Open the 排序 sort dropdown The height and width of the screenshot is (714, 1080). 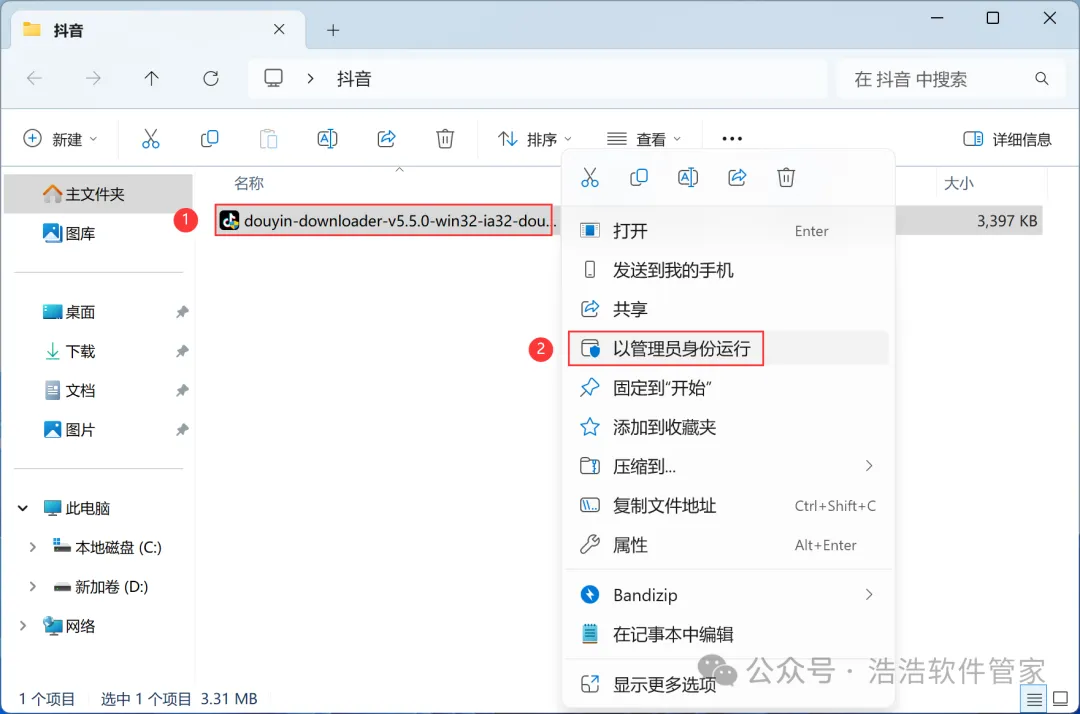click(x=534, y=139)
